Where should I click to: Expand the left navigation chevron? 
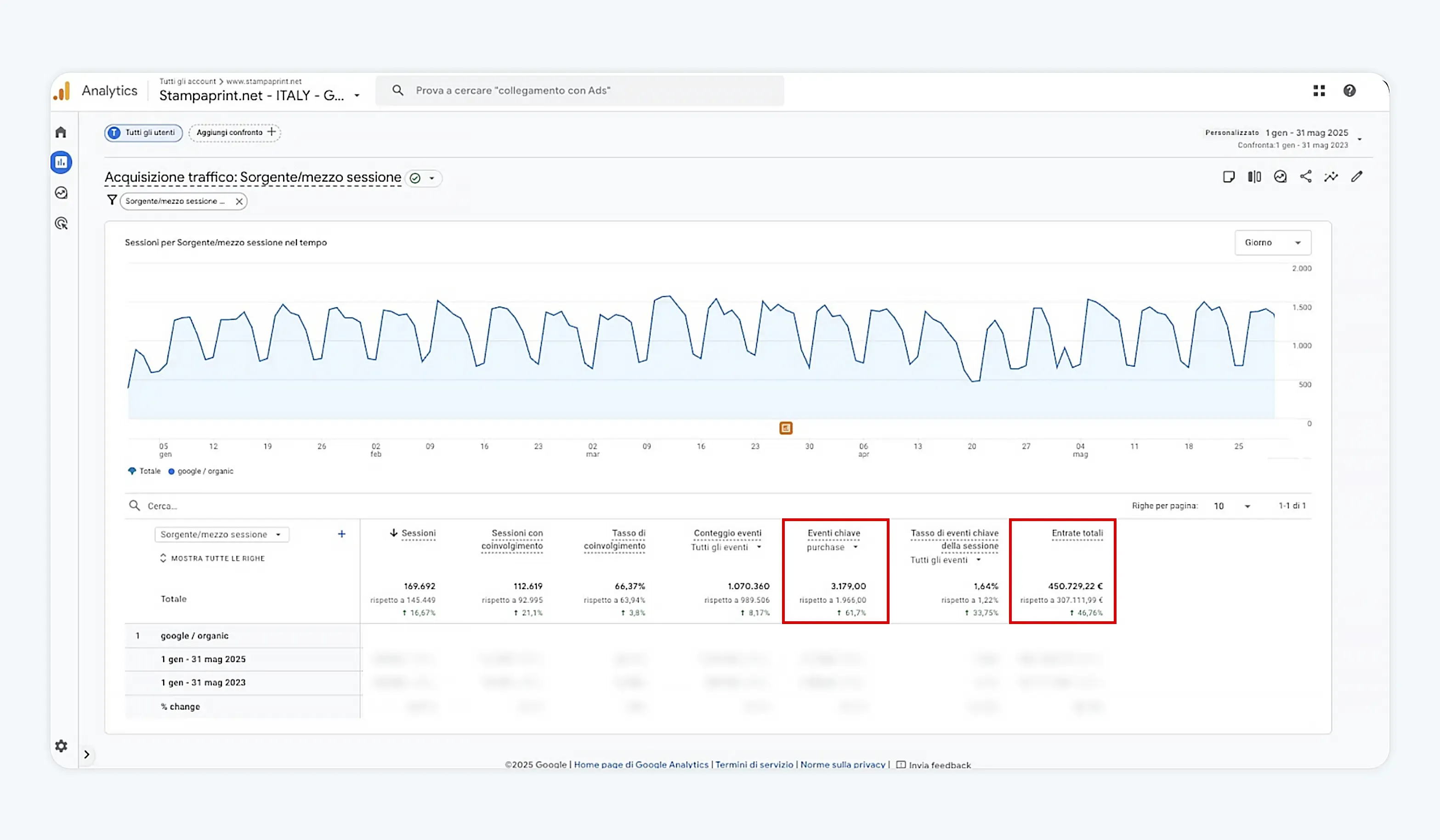tap(87, 754)
